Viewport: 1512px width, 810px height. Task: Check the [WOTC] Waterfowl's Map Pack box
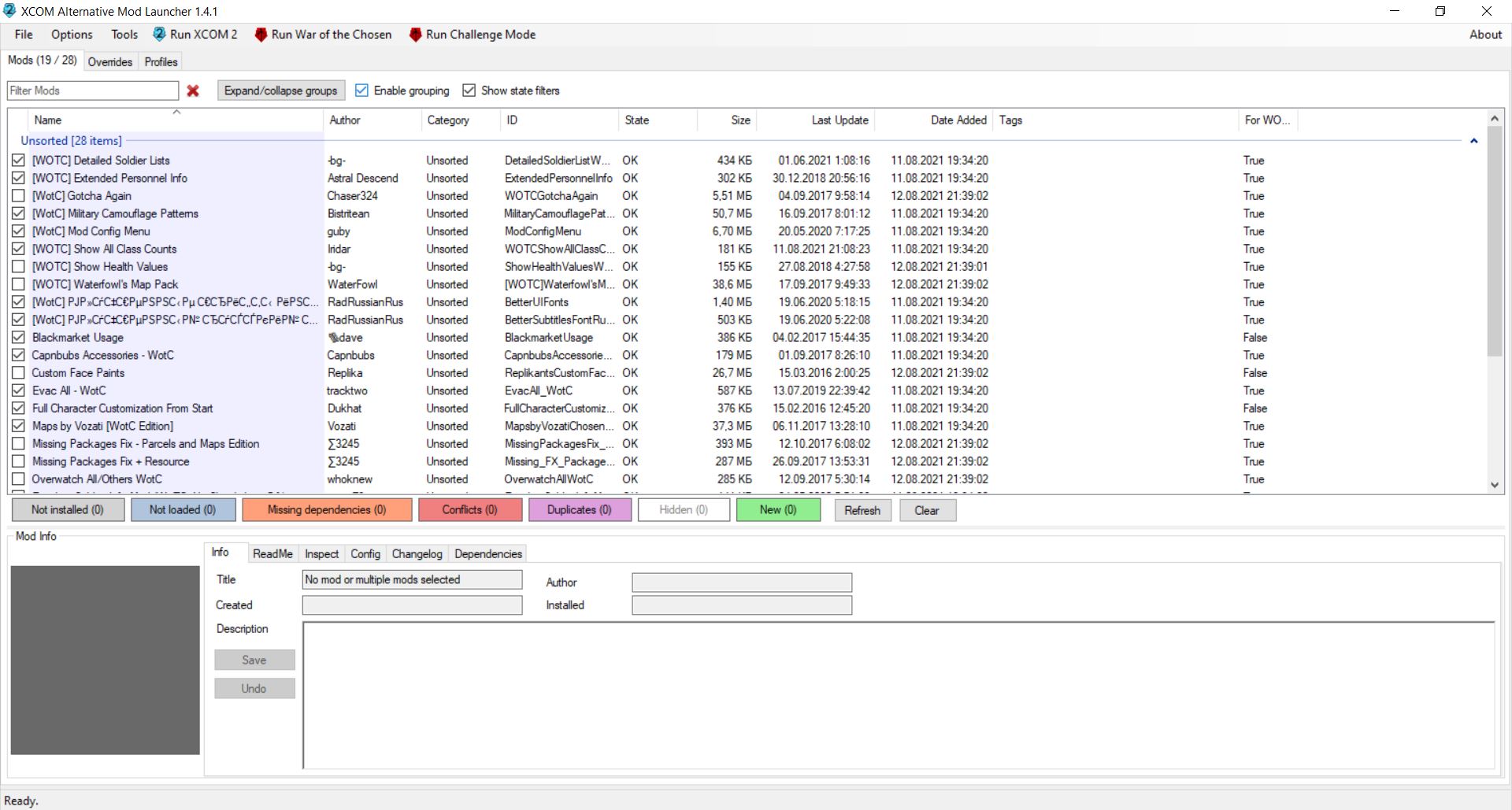(x=18, y=284)
